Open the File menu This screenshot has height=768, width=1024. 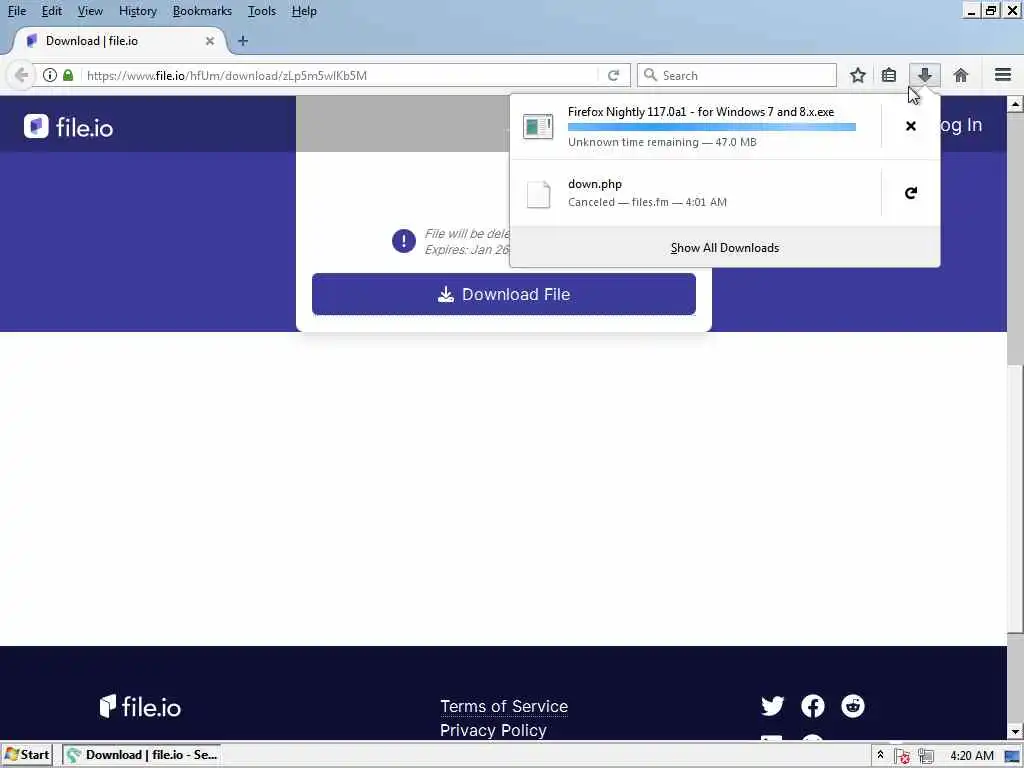(16, 11)
